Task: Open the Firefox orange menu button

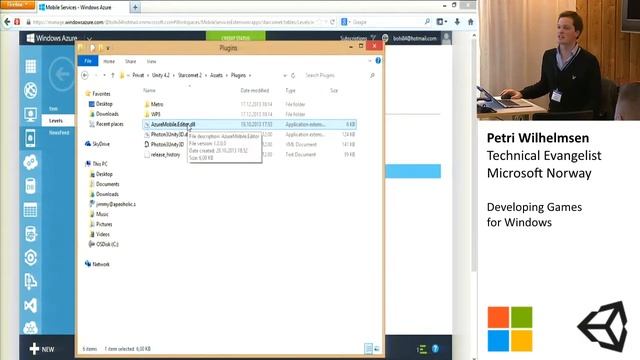Action: (x=17, y=4)
